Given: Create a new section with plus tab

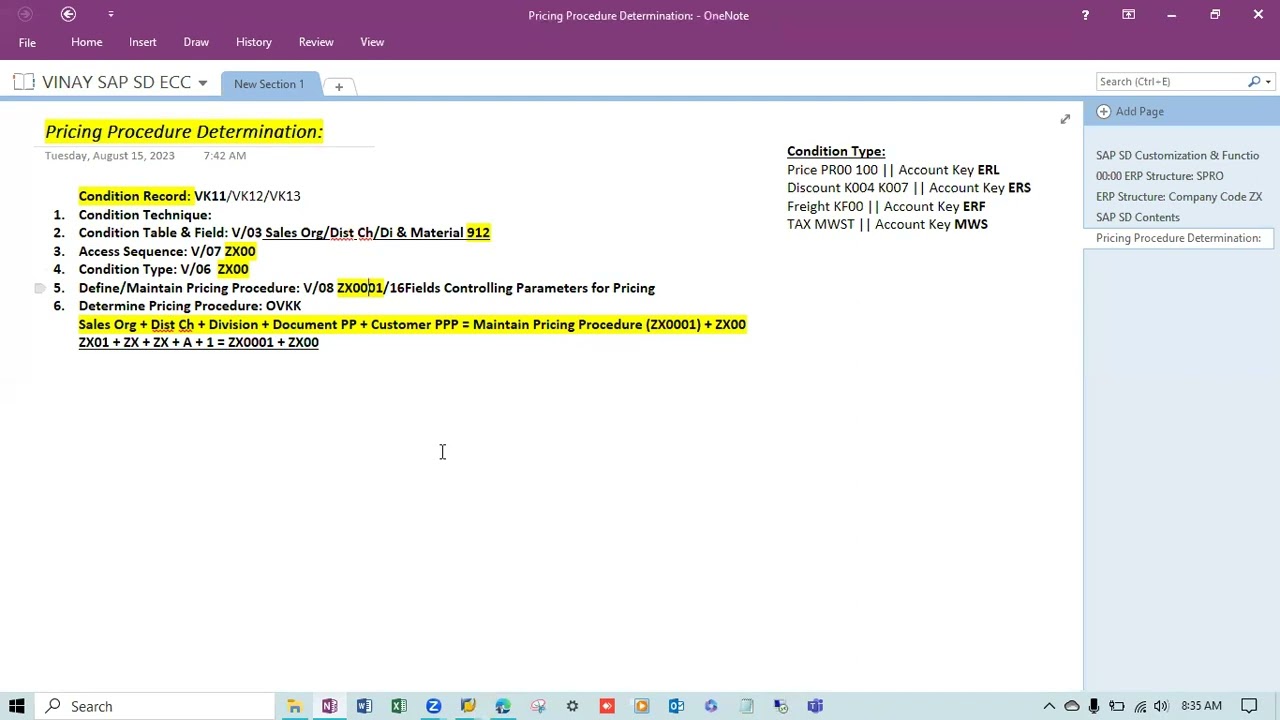Looking at the screenshot, I should (x=339, y=86).
